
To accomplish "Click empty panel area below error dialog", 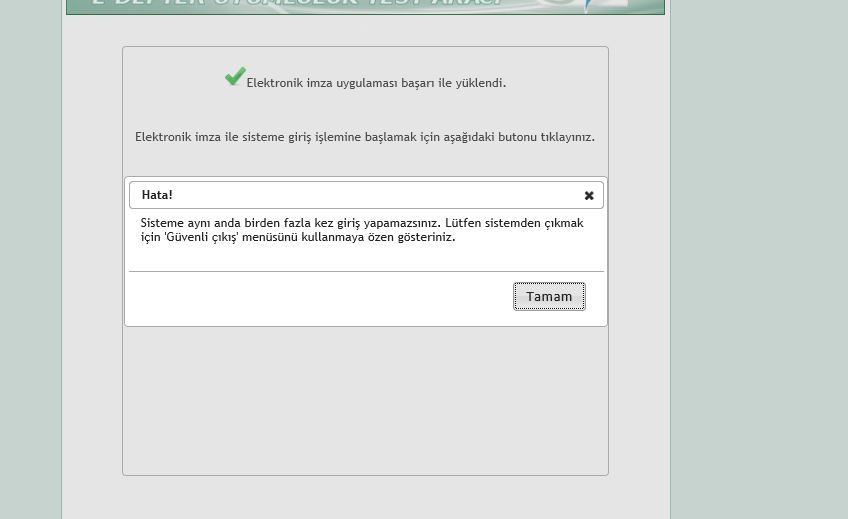I will 365,400.
